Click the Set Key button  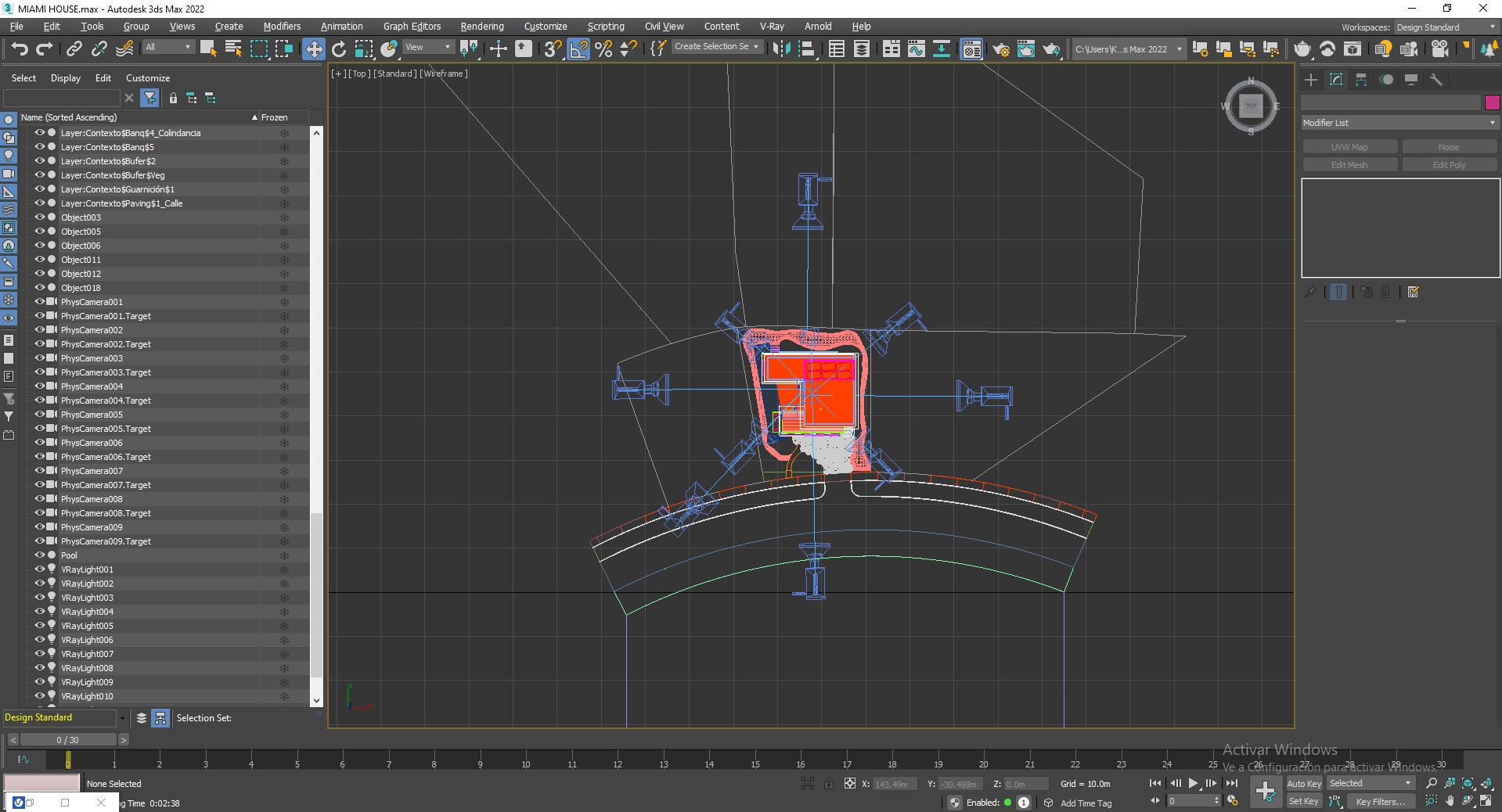click(1304, 801)
